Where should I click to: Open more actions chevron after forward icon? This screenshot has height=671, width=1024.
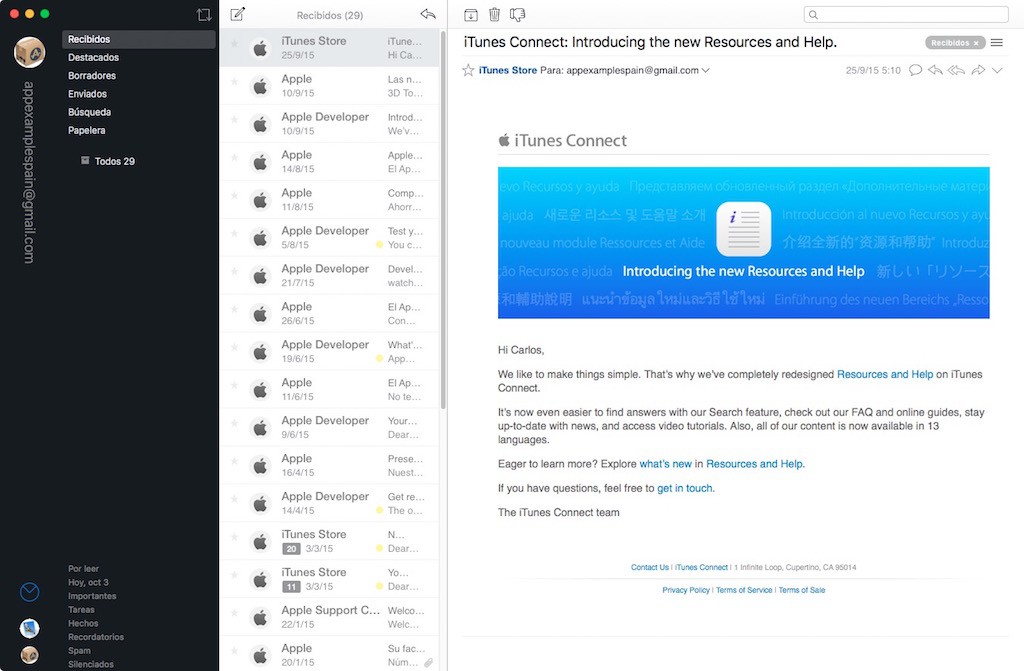[x=997, y=70]
